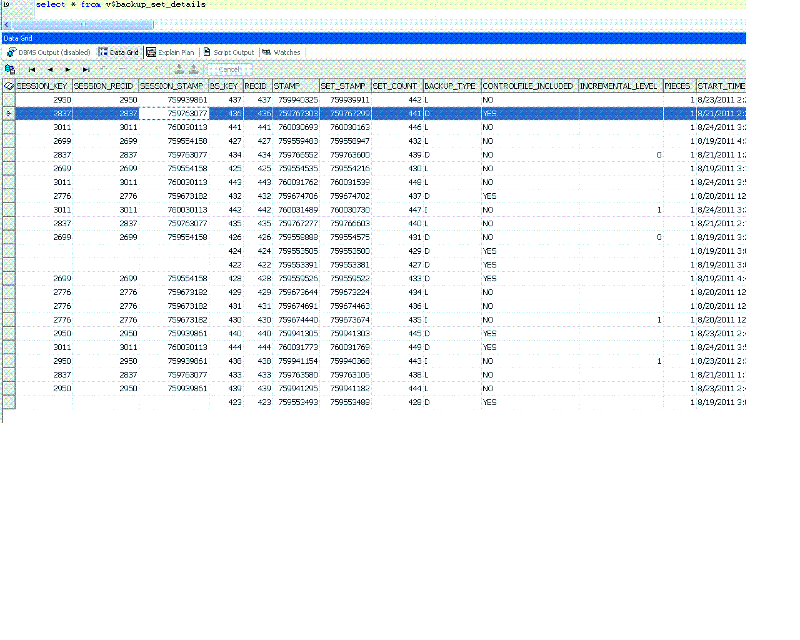Go to the previous record arrow
This screenshot has height=640, width=800.
tap(50, 69)
